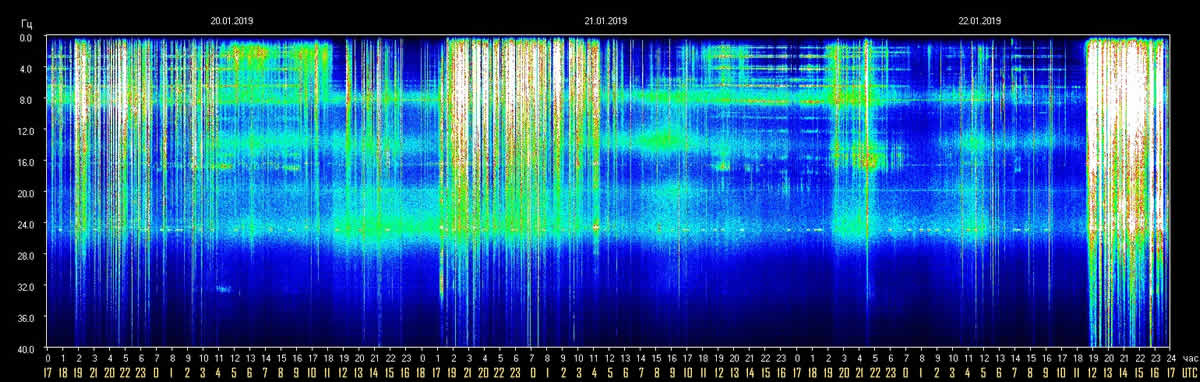The width and height of the screenshot is (1200, 382).
Task: Click the small green spot near 32 Hz
Action: [222, 289]
